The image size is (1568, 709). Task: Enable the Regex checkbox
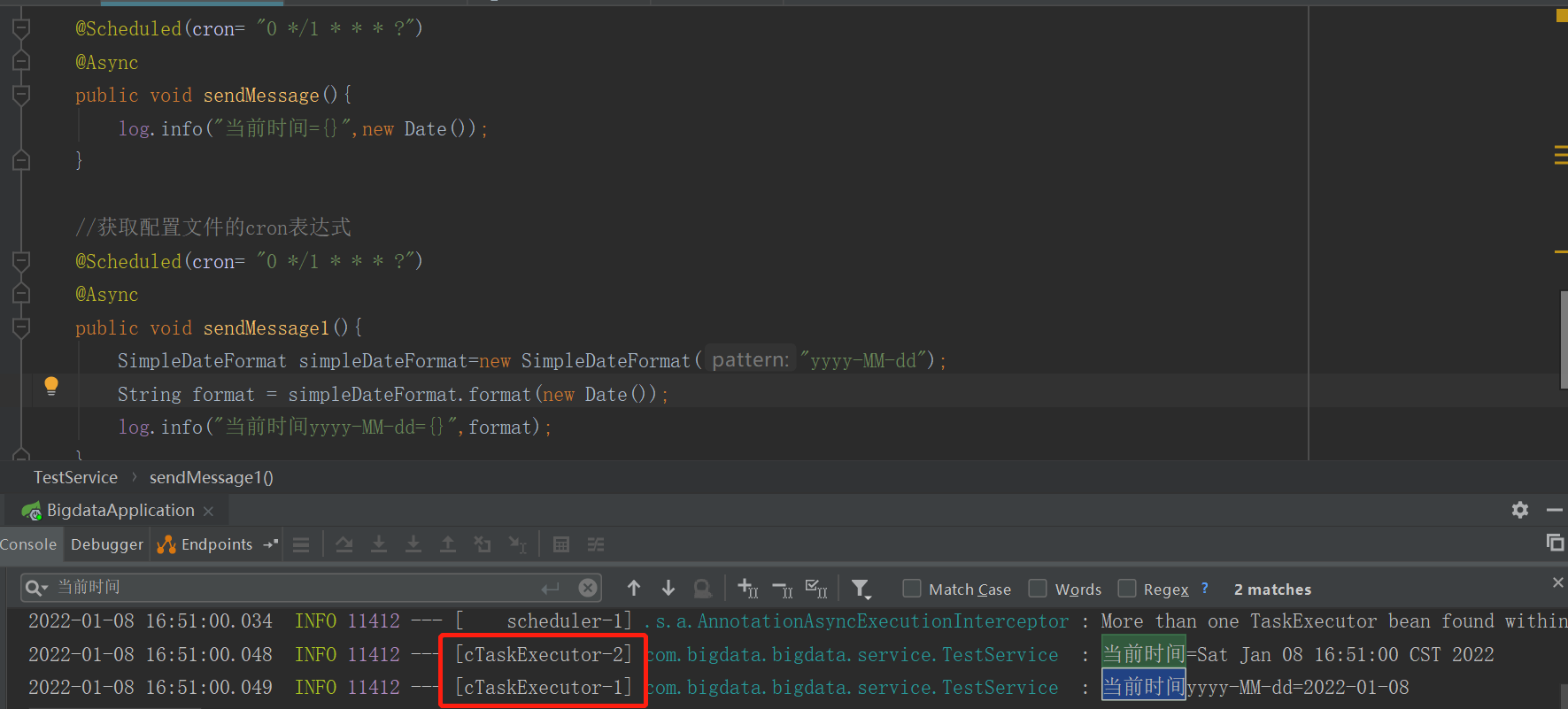pos(1127,589)
